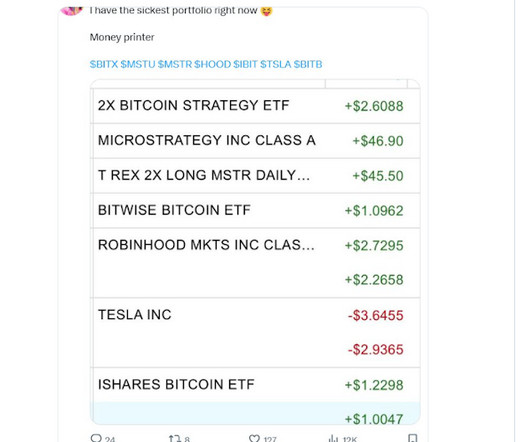Image resolution: width=531 pixels, height=442 pixels.
Task: Select the T REX 2X LONG MSTR row
Action: [255, 176]
